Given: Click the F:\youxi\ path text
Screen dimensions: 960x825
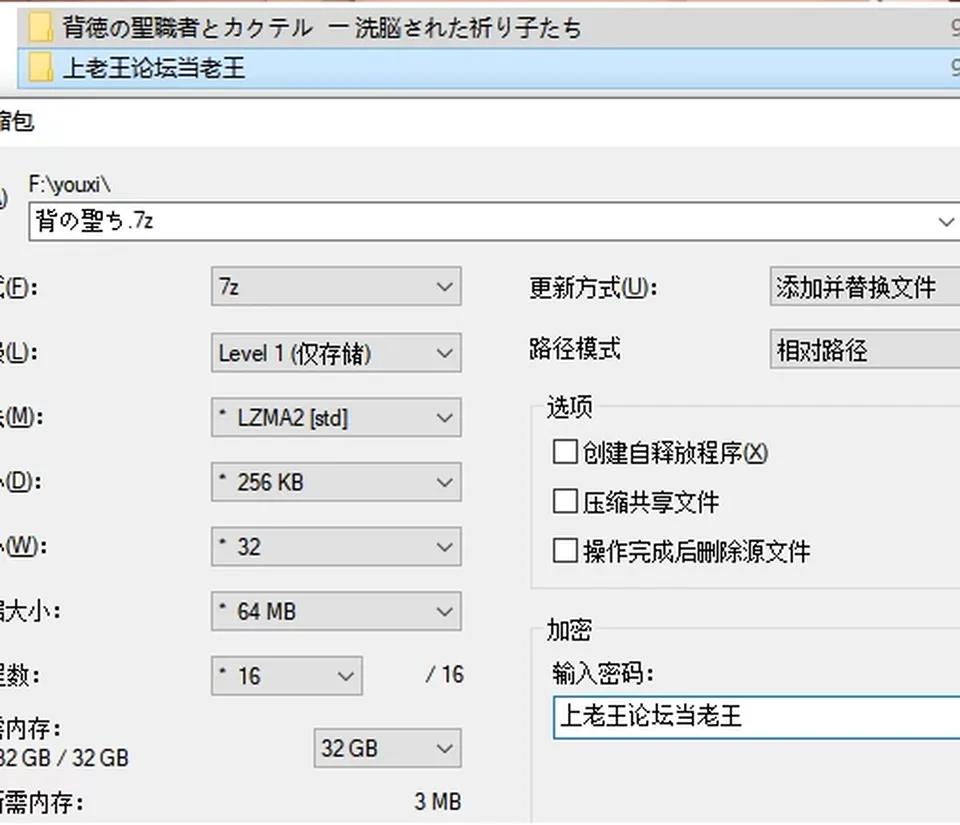Looking at the screenshot, I should pyautogui.click(x=69, y=184).
